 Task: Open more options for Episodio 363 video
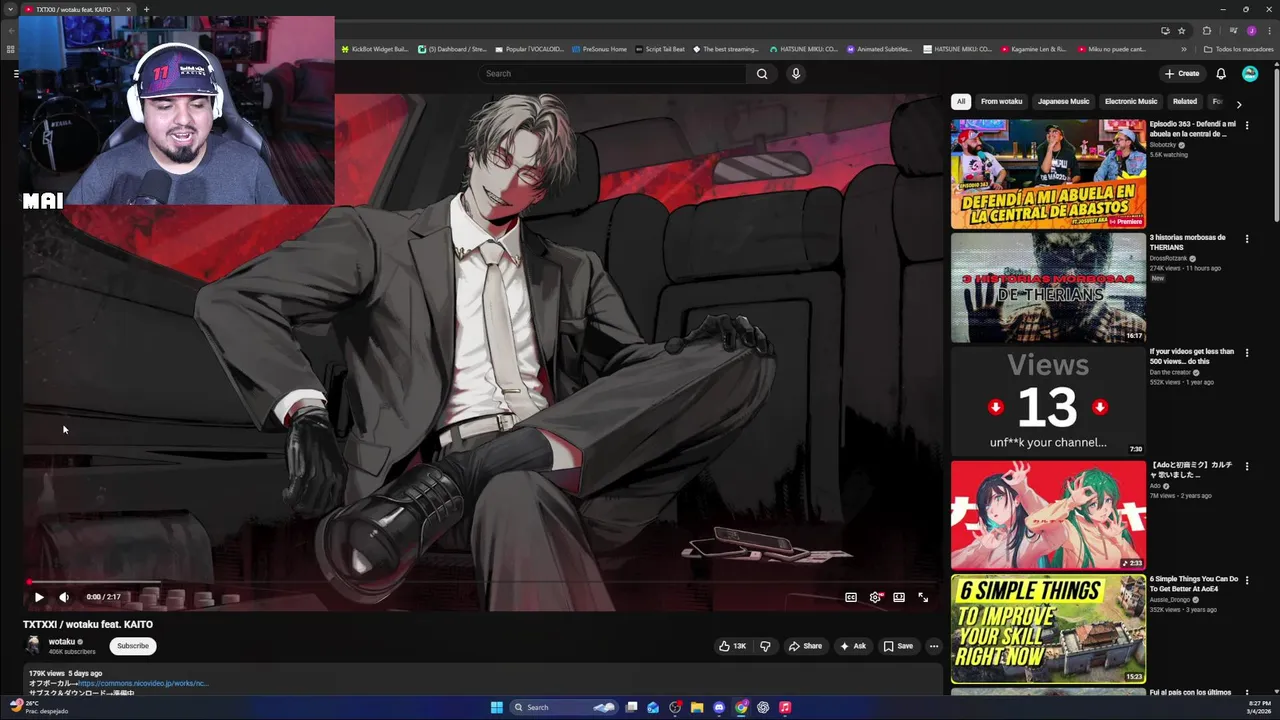[x=1247, y=125]
